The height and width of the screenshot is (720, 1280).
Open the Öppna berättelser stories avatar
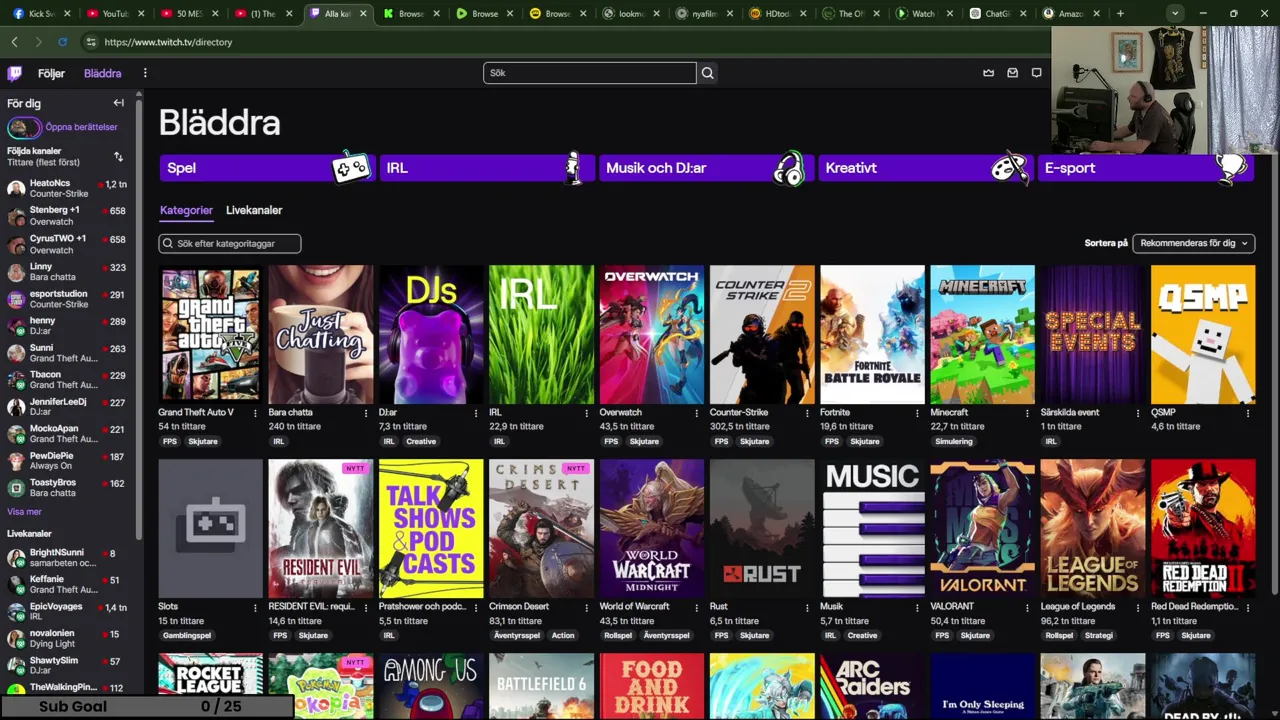(x=24, y=128)
